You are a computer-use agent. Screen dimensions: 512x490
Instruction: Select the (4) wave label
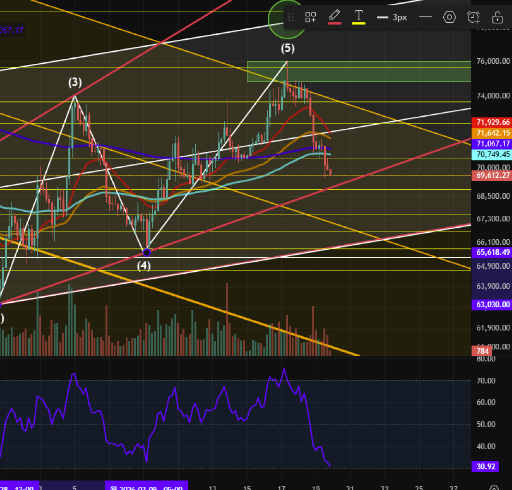tap(144, 266)
